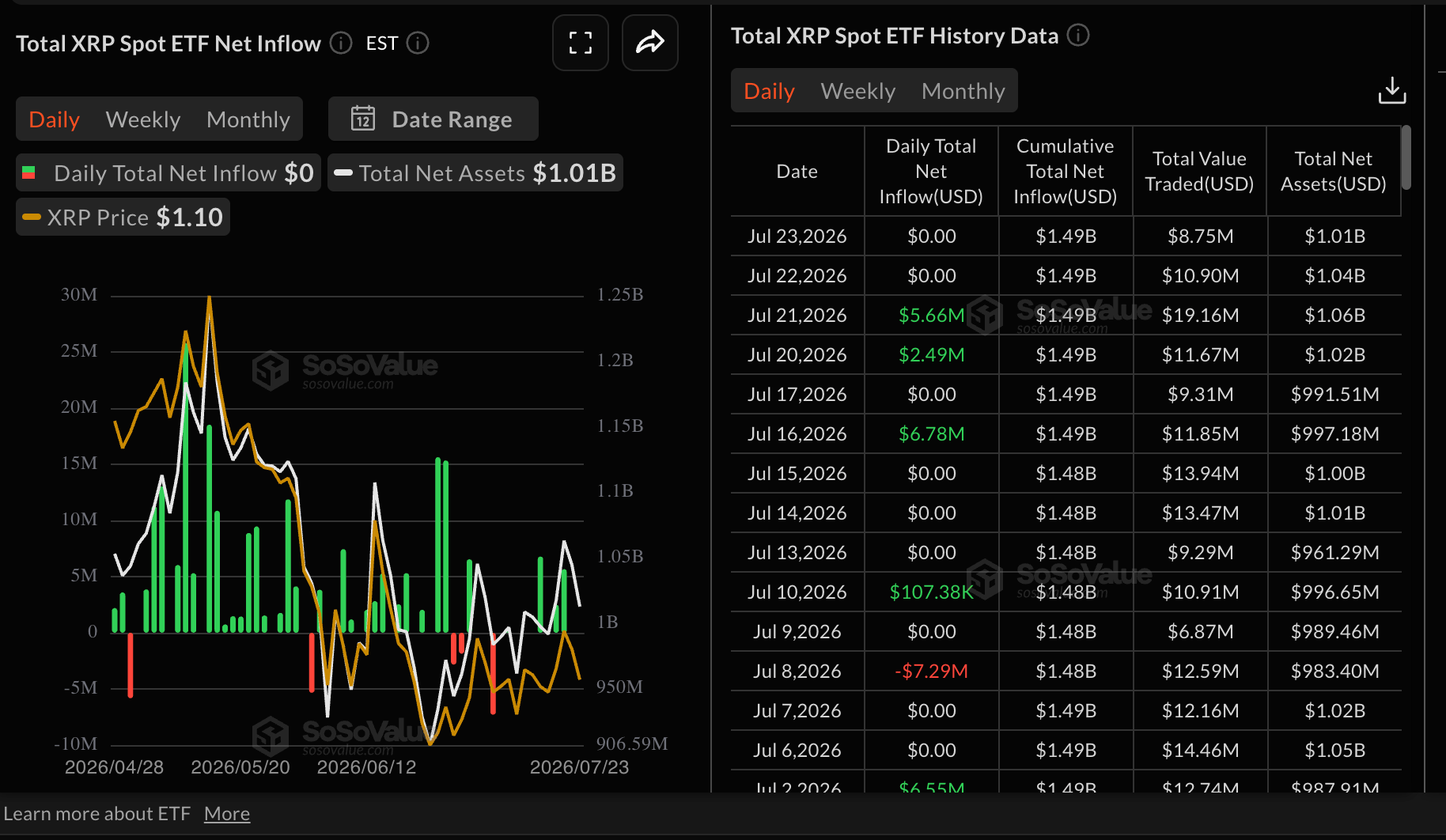The image size is (1446, 840).
Task: Select the Jul 23,2026 date cell
Action: 797,236
